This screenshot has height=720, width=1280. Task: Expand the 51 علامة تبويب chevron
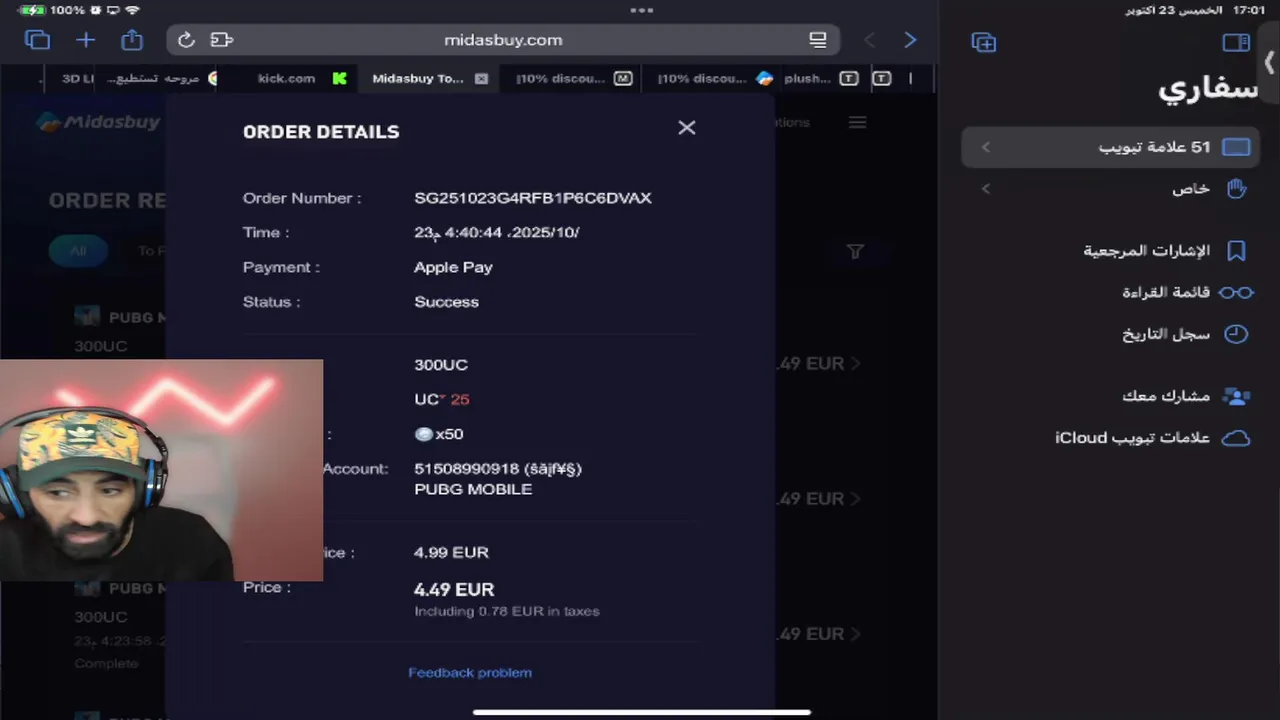pos(985,147)
